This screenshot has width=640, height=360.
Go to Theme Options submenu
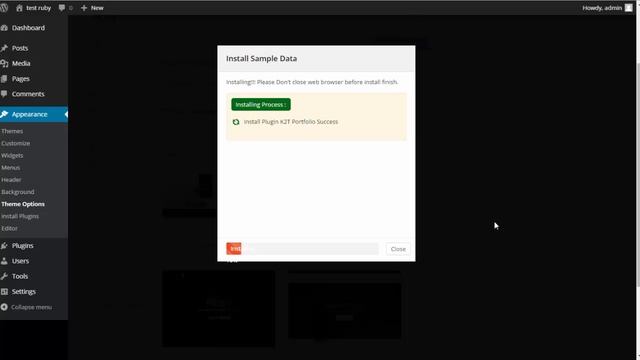click(x=23, y=204)
